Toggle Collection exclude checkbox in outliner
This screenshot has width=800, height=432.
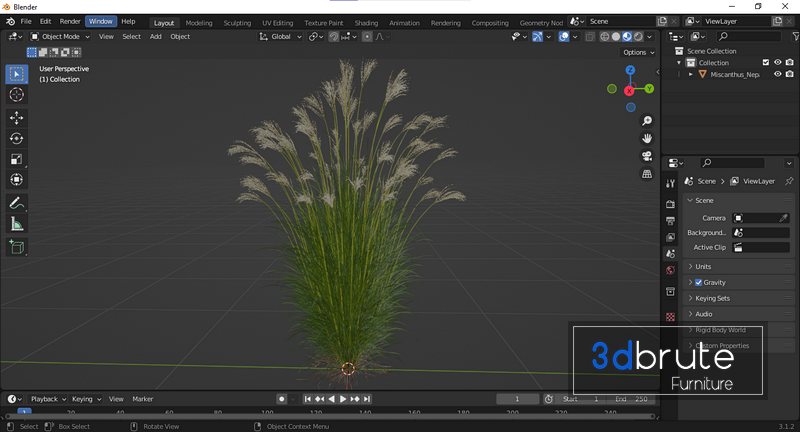click(x=765, y=62)
